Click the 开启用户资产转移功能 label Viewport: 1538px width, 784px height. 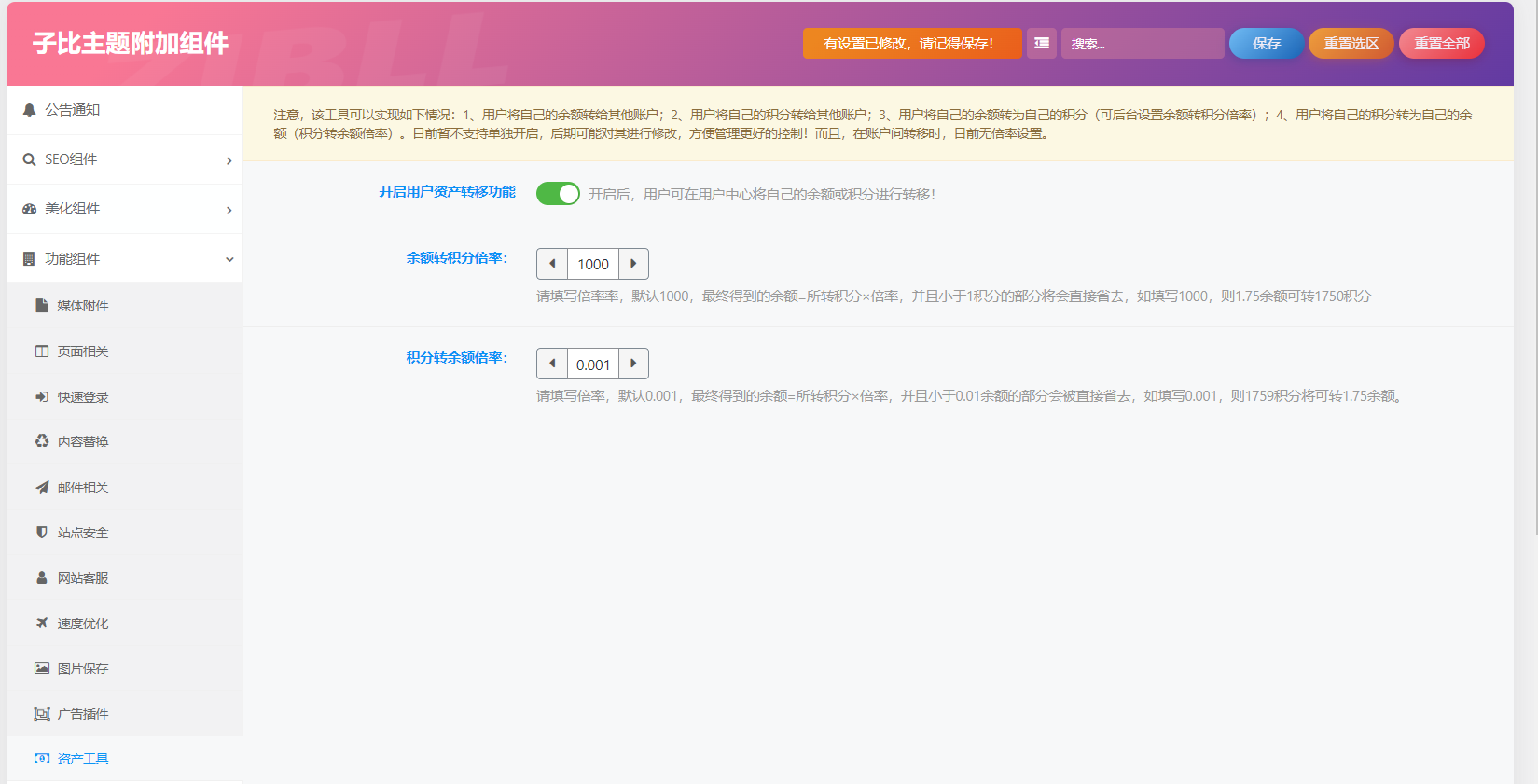(x=447, y=192)
